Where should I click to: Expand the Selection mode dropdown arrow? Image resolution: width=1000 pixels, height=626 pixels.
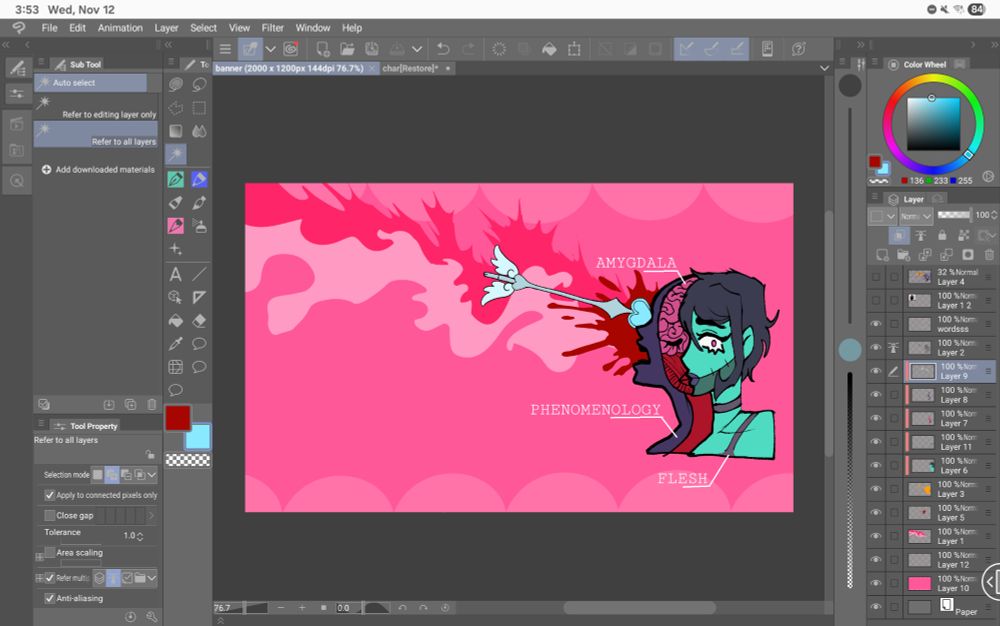[152, 474]
